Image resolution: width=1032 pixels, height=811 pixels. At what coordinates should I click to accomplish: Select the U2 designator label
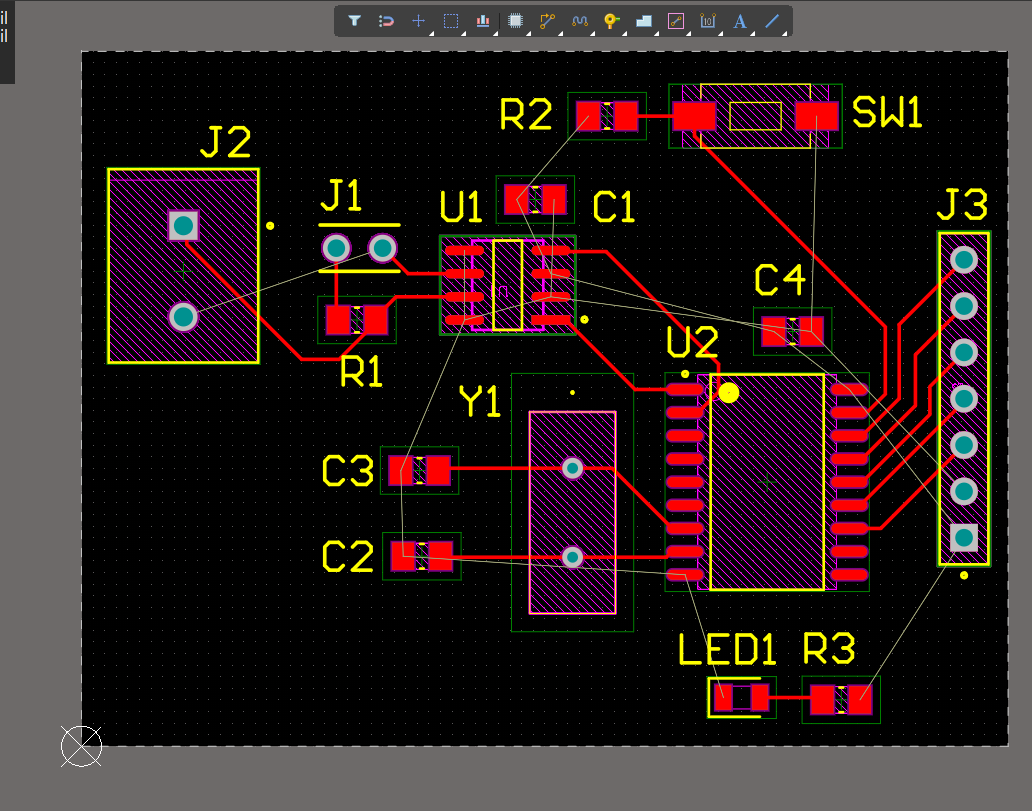click(x=692, y=342)
